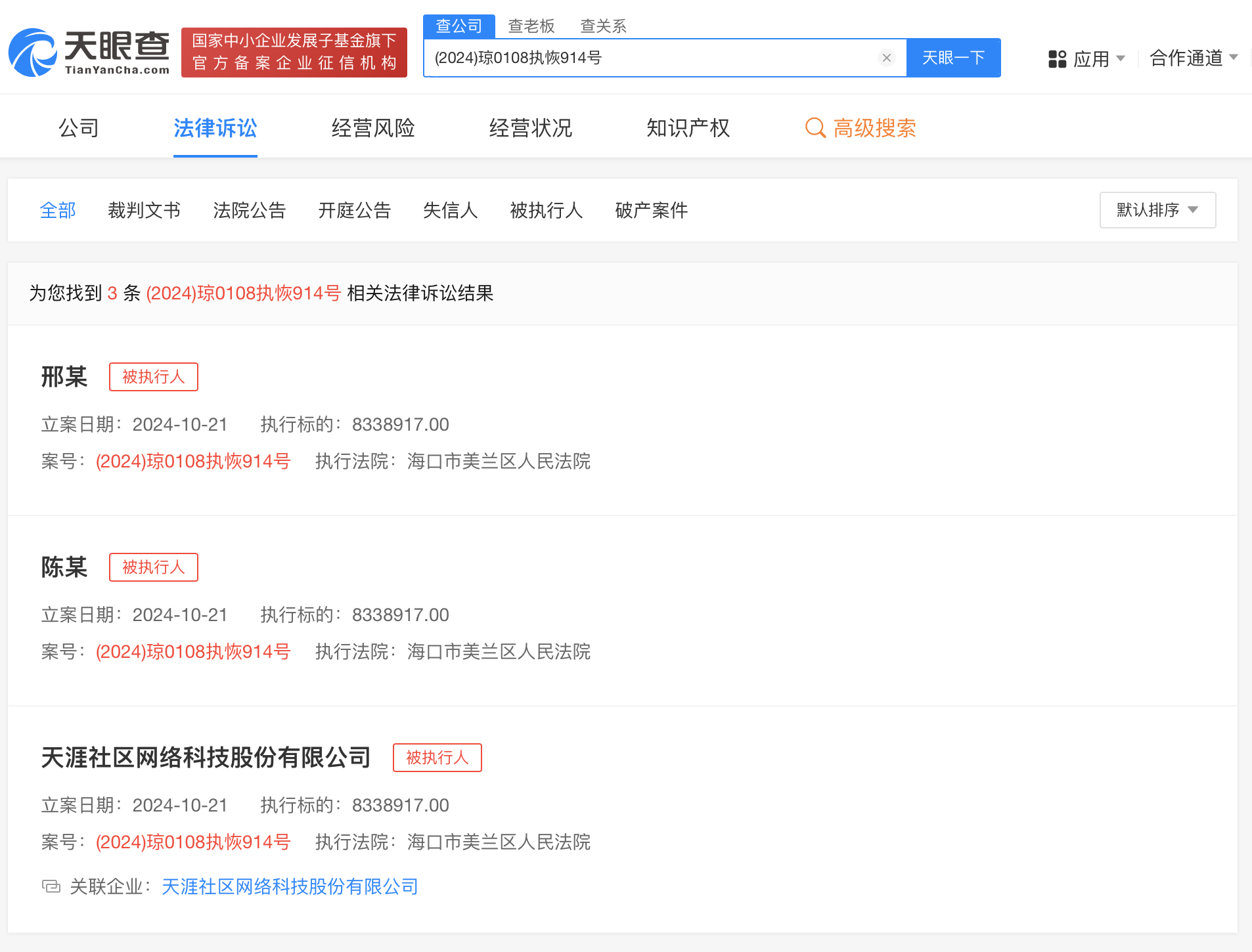Filter by 裁判文书
The image size is (1252, 952).
pos(144,210)
